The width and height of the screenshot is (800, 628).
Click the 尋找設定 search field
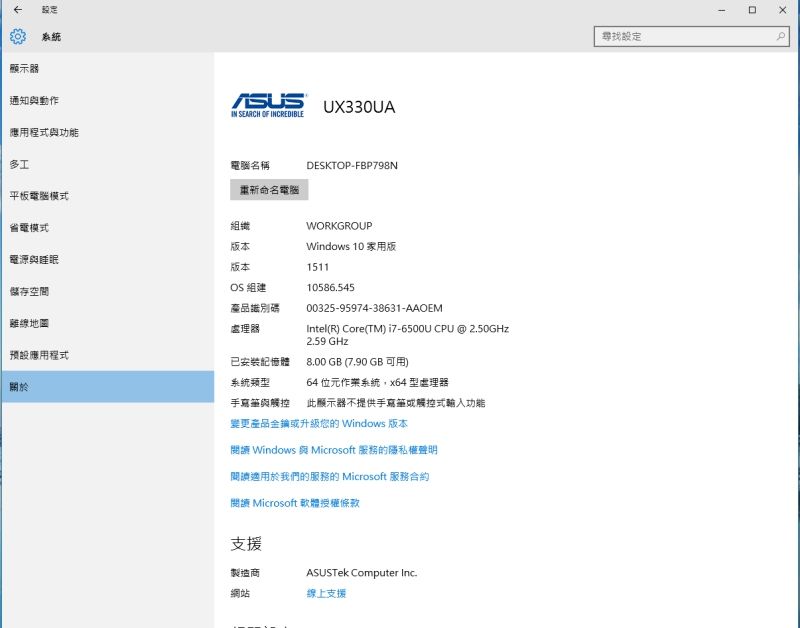(x=691, y=36)
